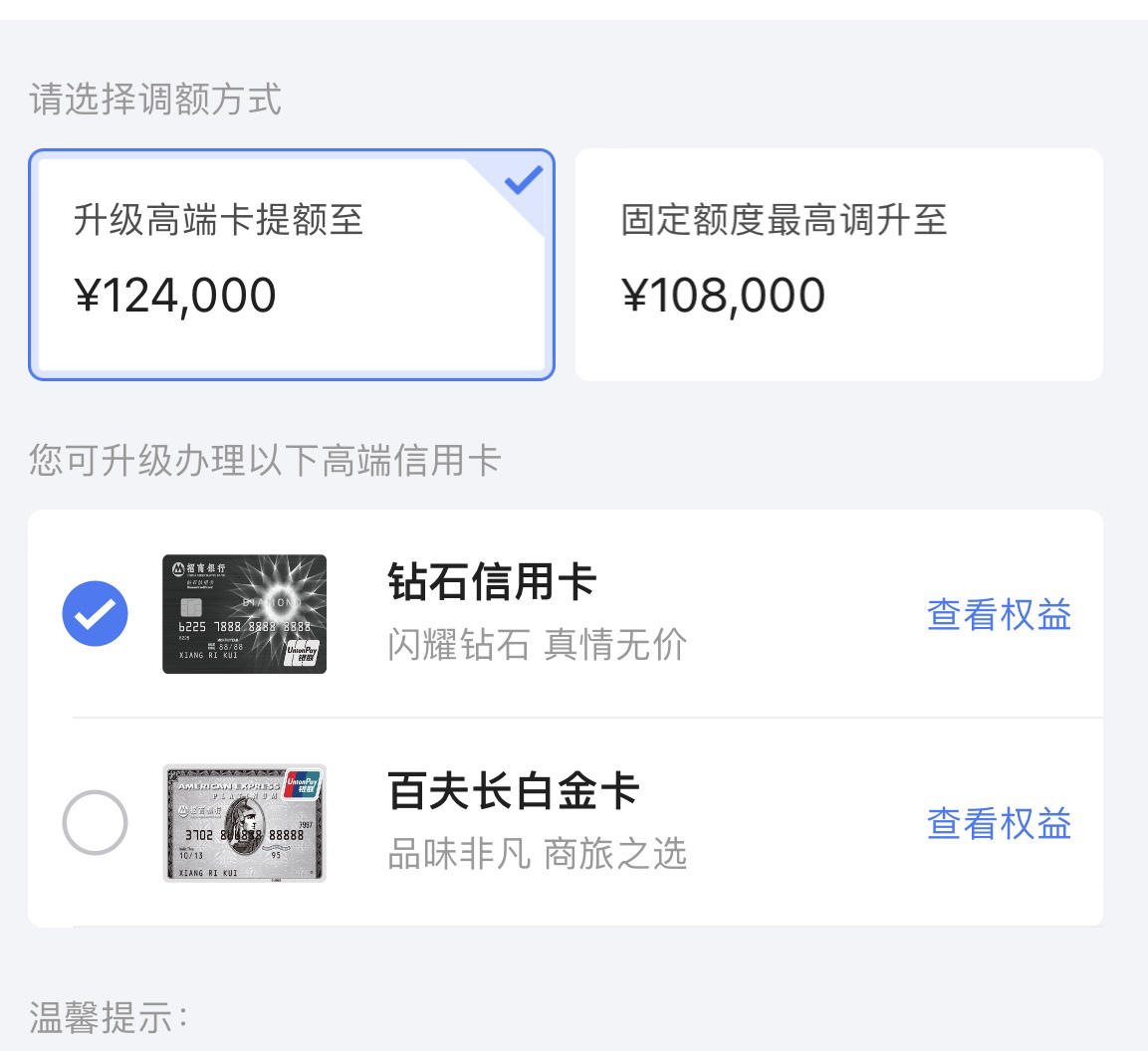Click the UnionPay logo on diamond card

click(302, 653)
